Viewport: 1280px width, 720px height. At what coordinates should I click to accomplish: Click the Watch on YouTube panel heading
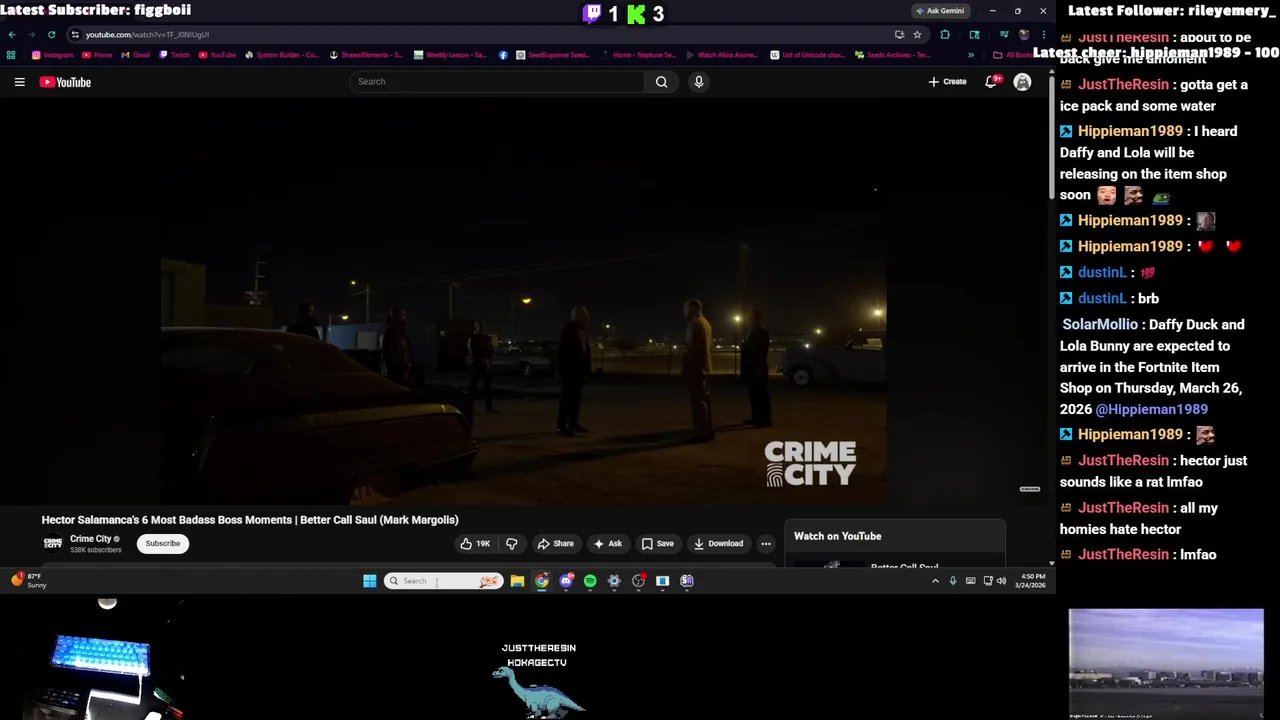[x=837, y=536]
